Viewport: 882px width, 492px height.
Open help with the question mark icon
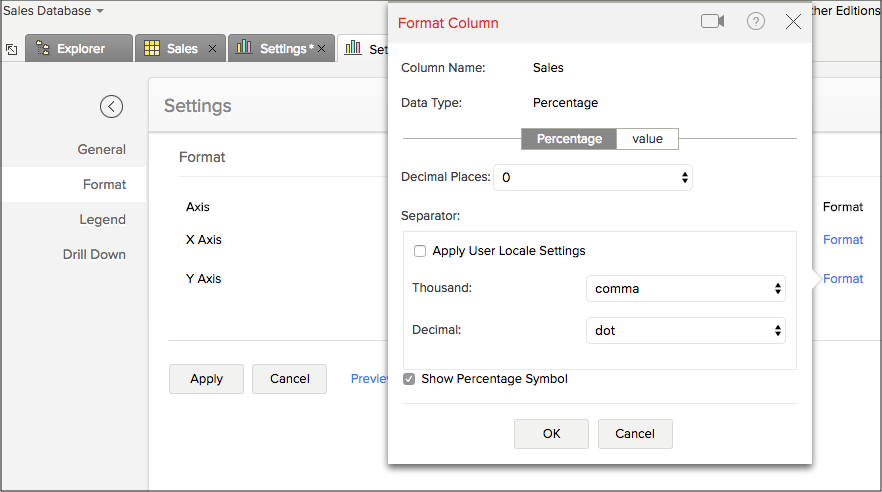tap(756, 22)
